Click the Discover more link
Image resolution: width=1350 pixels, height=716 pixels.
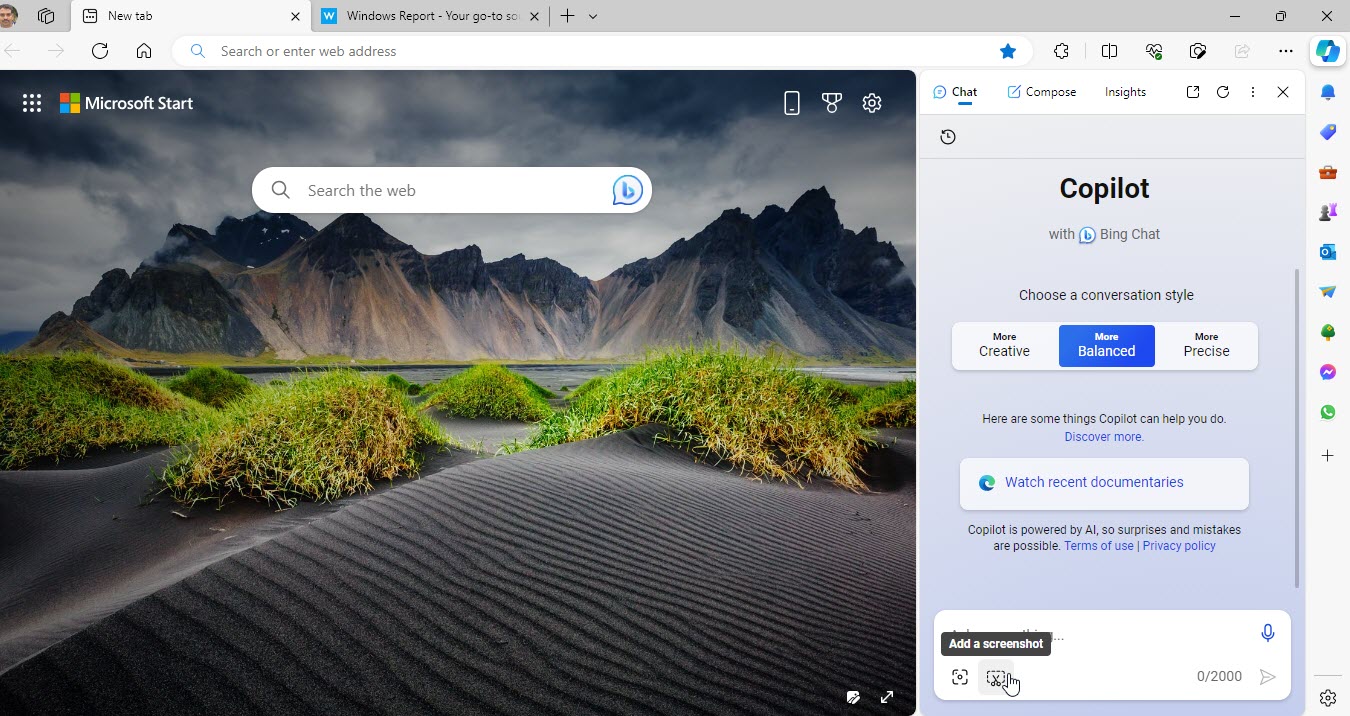(x=1104, y=437)
